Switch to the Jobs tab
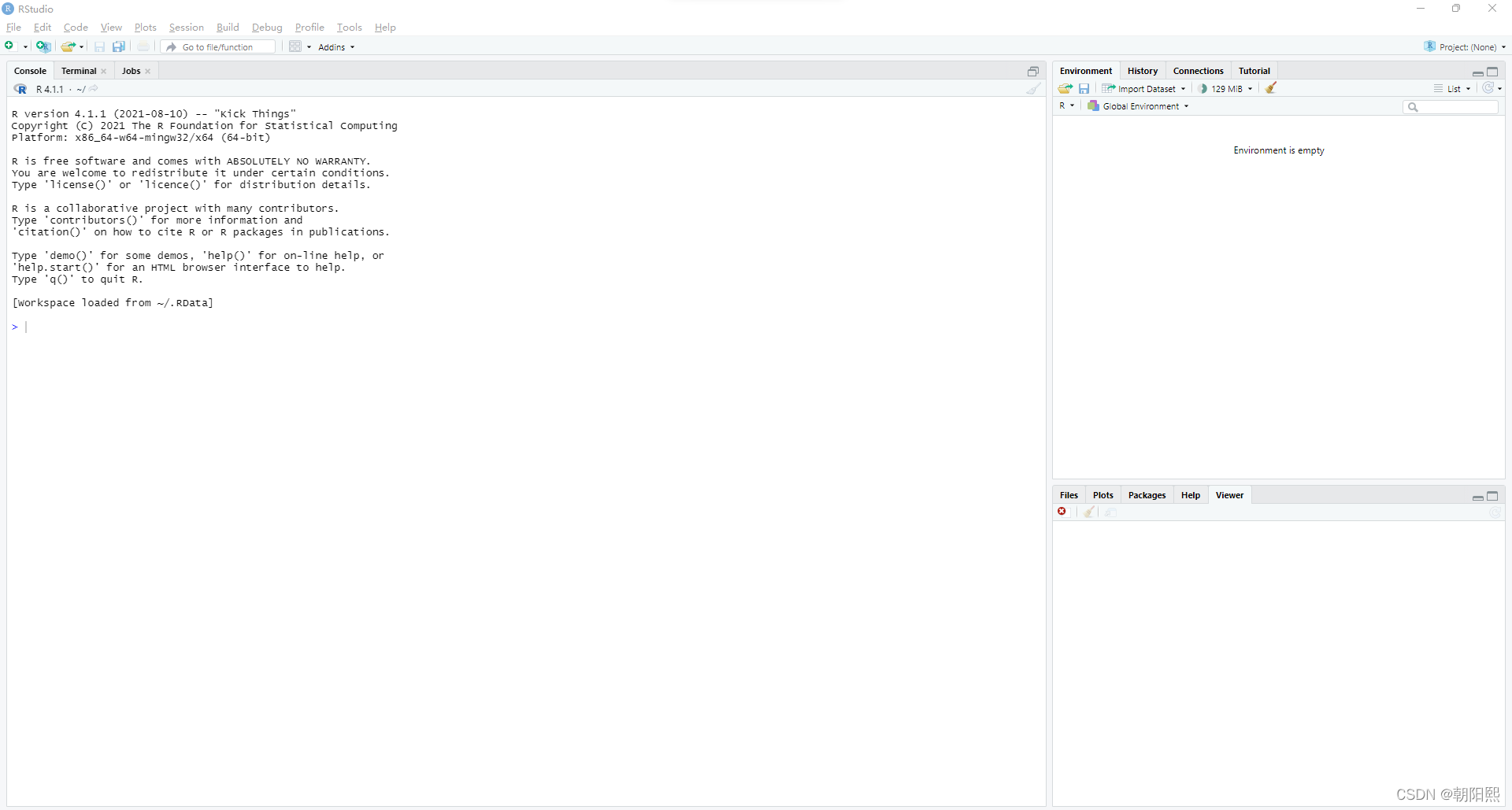1512x810 pixels. 131,71
